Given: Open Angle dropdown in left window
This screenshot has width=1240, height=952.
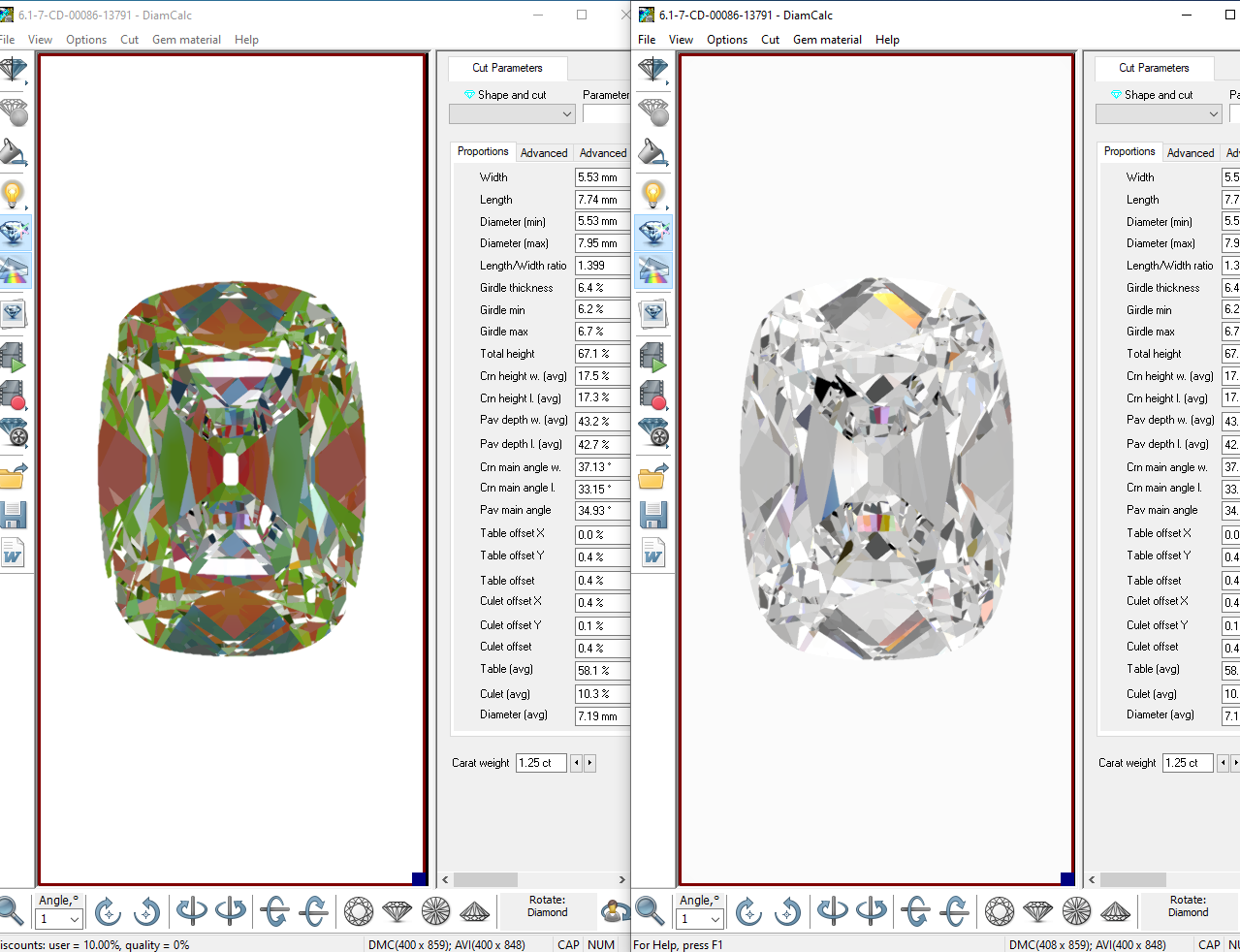Looking at the screenshot, I should point(75,919).
